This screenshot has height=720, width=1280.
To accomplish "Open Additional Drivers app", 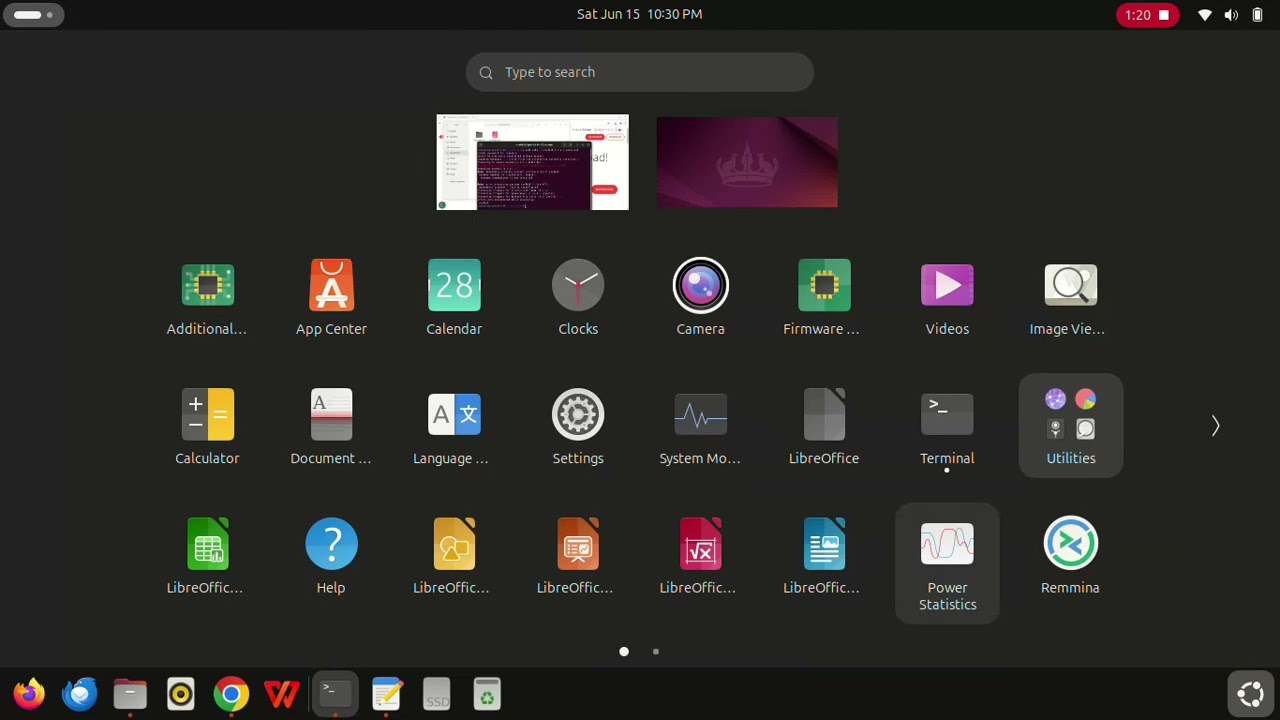I will pos(207,298).
